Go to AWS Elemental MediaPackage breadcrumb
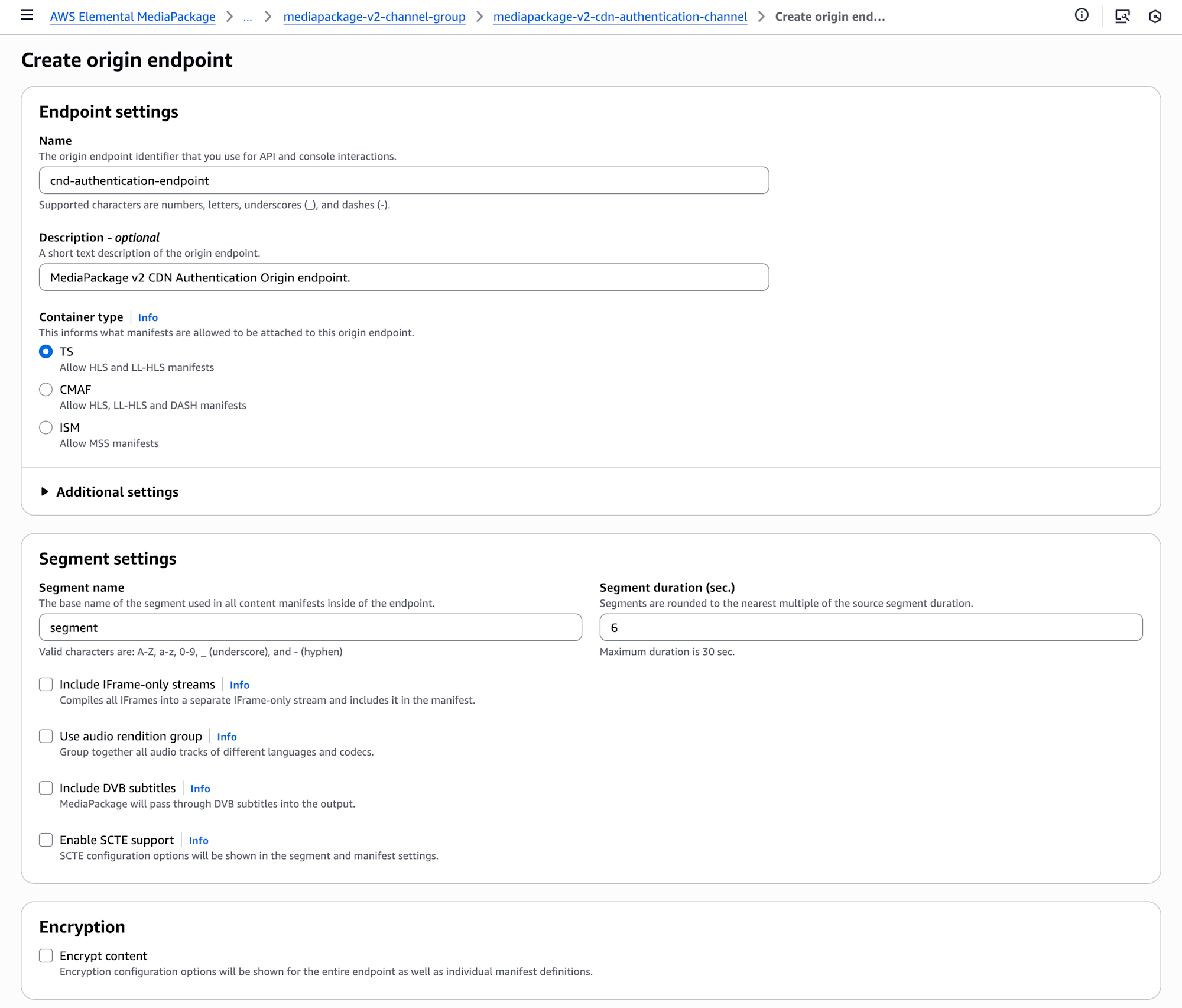1182x1008 pixels. point(132,17)
